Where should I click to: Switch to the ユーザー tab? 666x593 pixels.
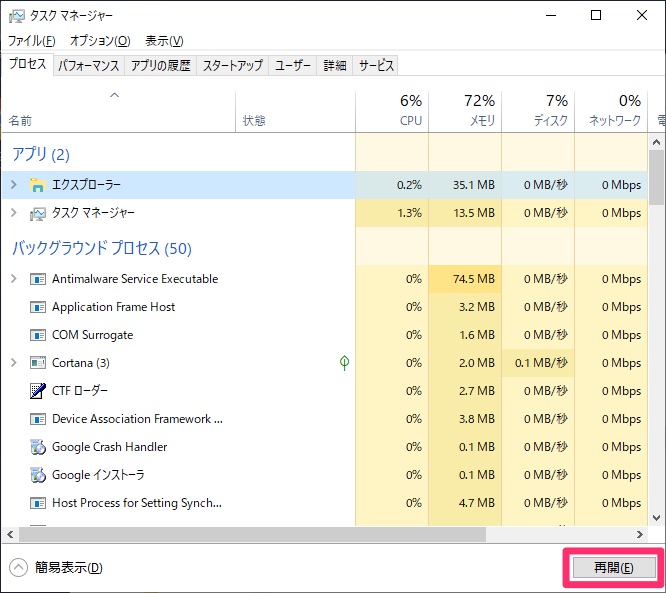pos(293,65)
